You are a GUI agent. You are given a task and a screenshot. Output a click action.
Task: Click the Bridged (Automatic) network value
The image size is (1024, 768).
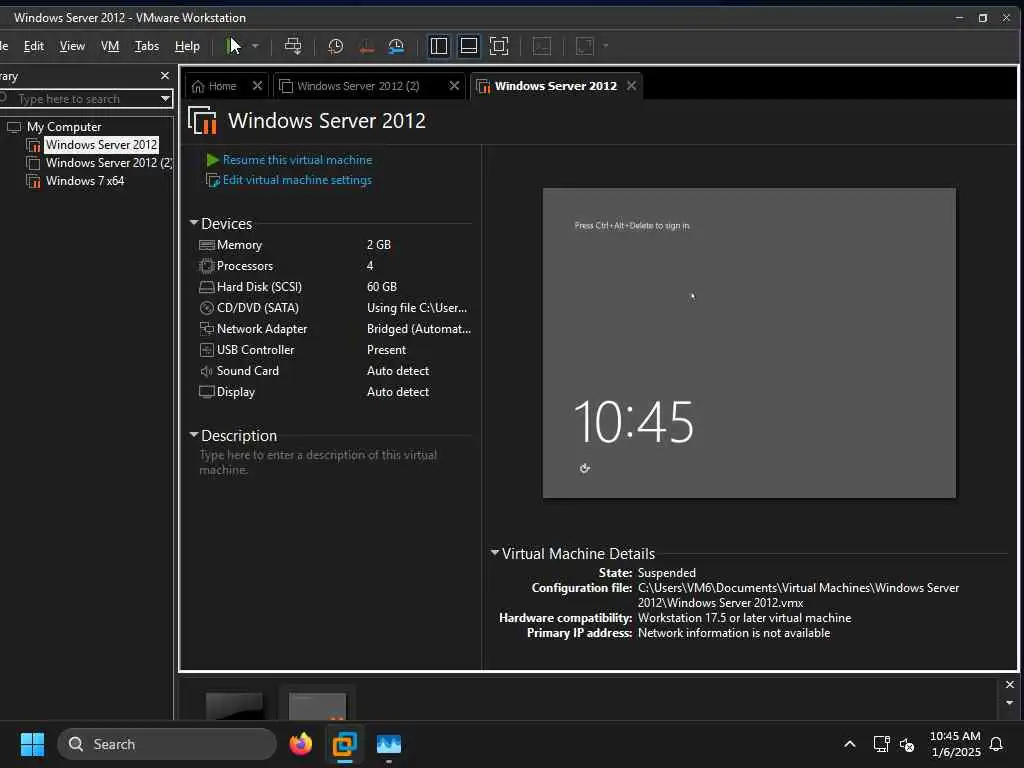(x=419, y=328)
